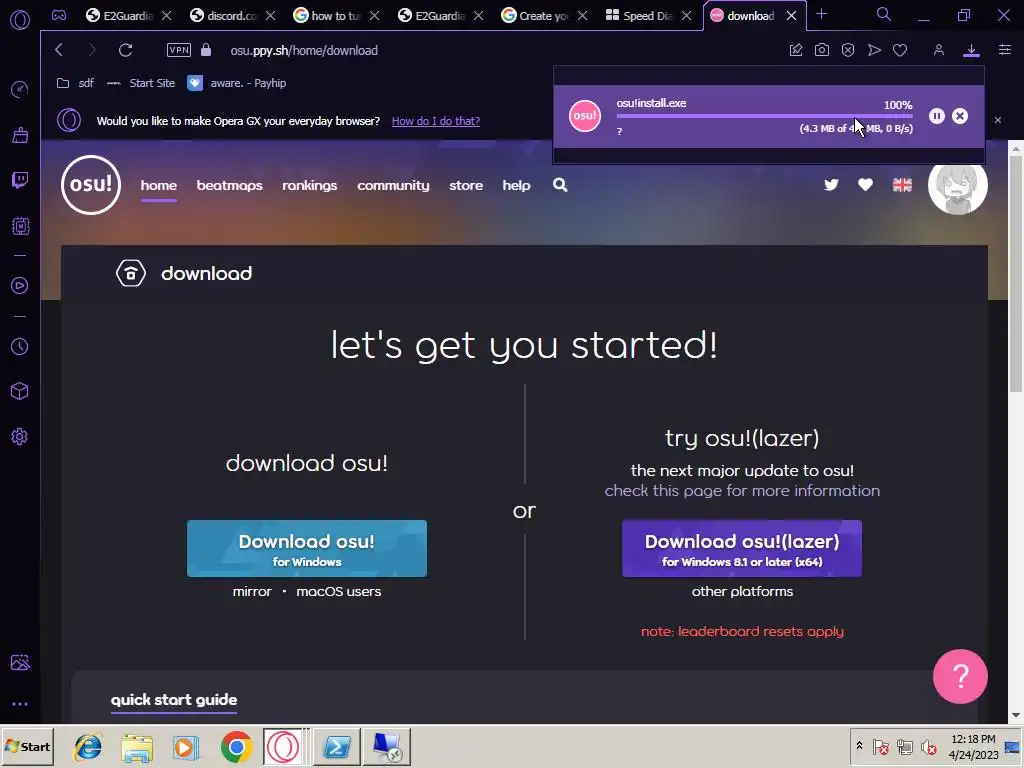
Task: Open the macOS users link
Action: [338, 592]
